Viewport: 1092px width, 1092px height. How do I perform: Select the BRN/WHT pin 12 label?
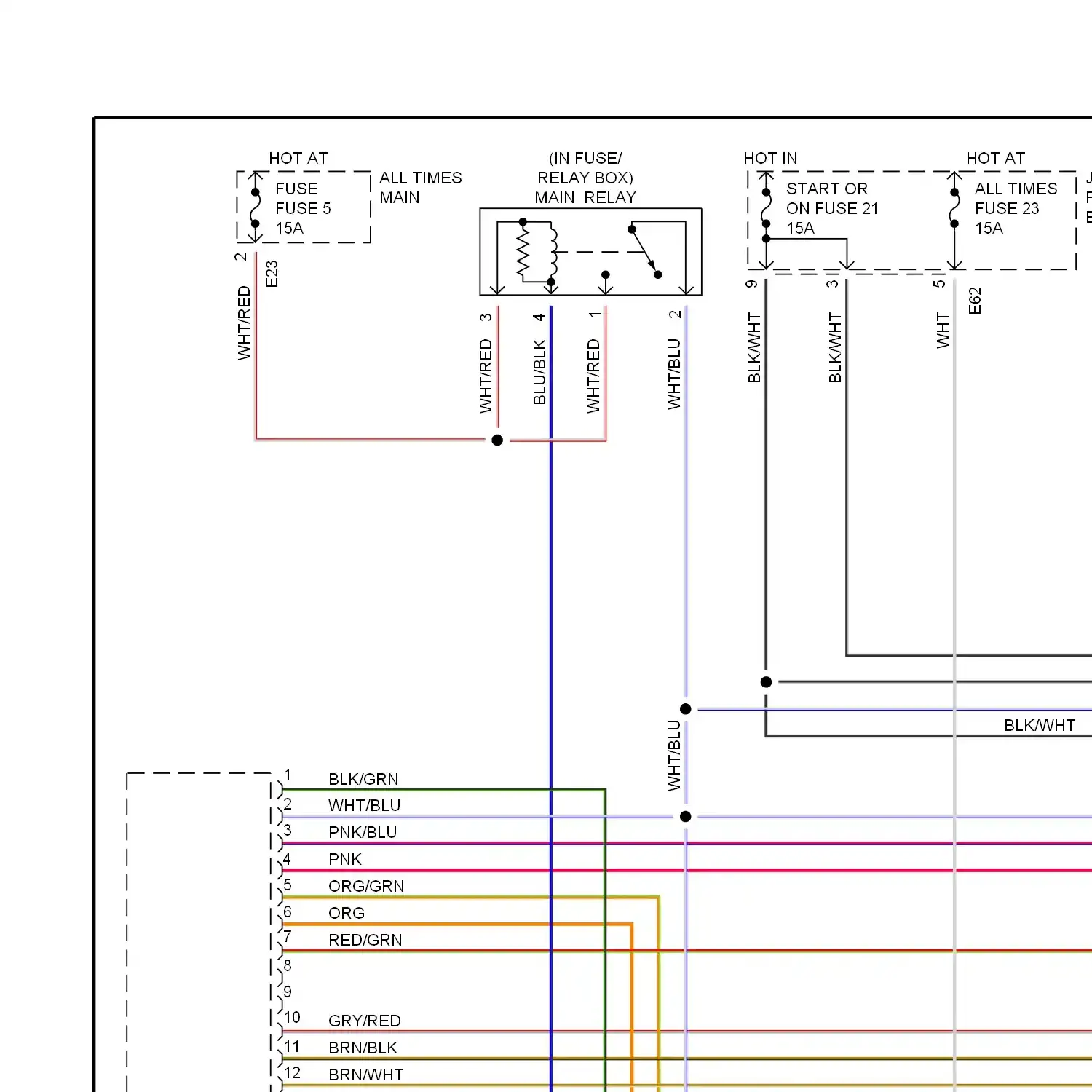(365, 1075)
